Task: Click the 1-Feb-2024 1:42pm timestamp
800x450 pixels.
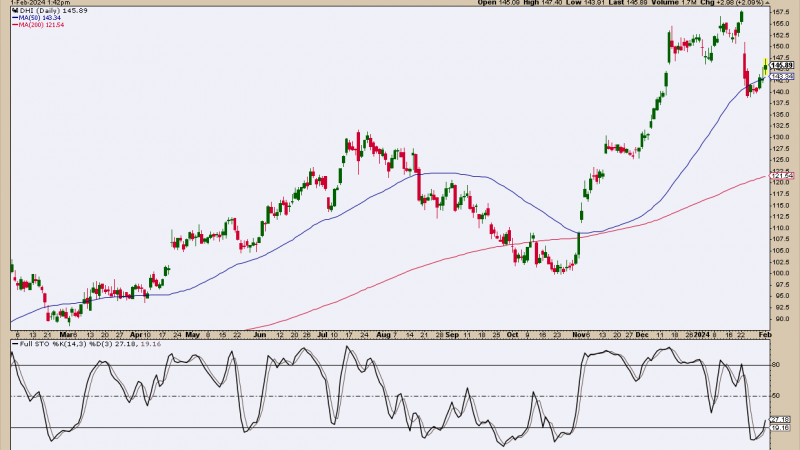Action: point(40,3)
